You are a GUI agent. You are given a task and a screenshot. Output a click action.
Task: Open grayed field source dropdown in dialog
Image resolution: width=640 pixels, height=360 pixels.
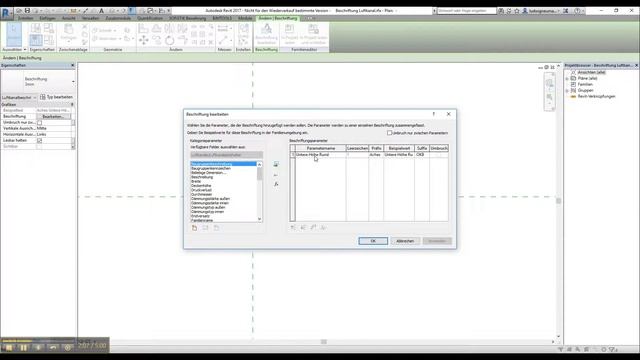click(227, 155)
